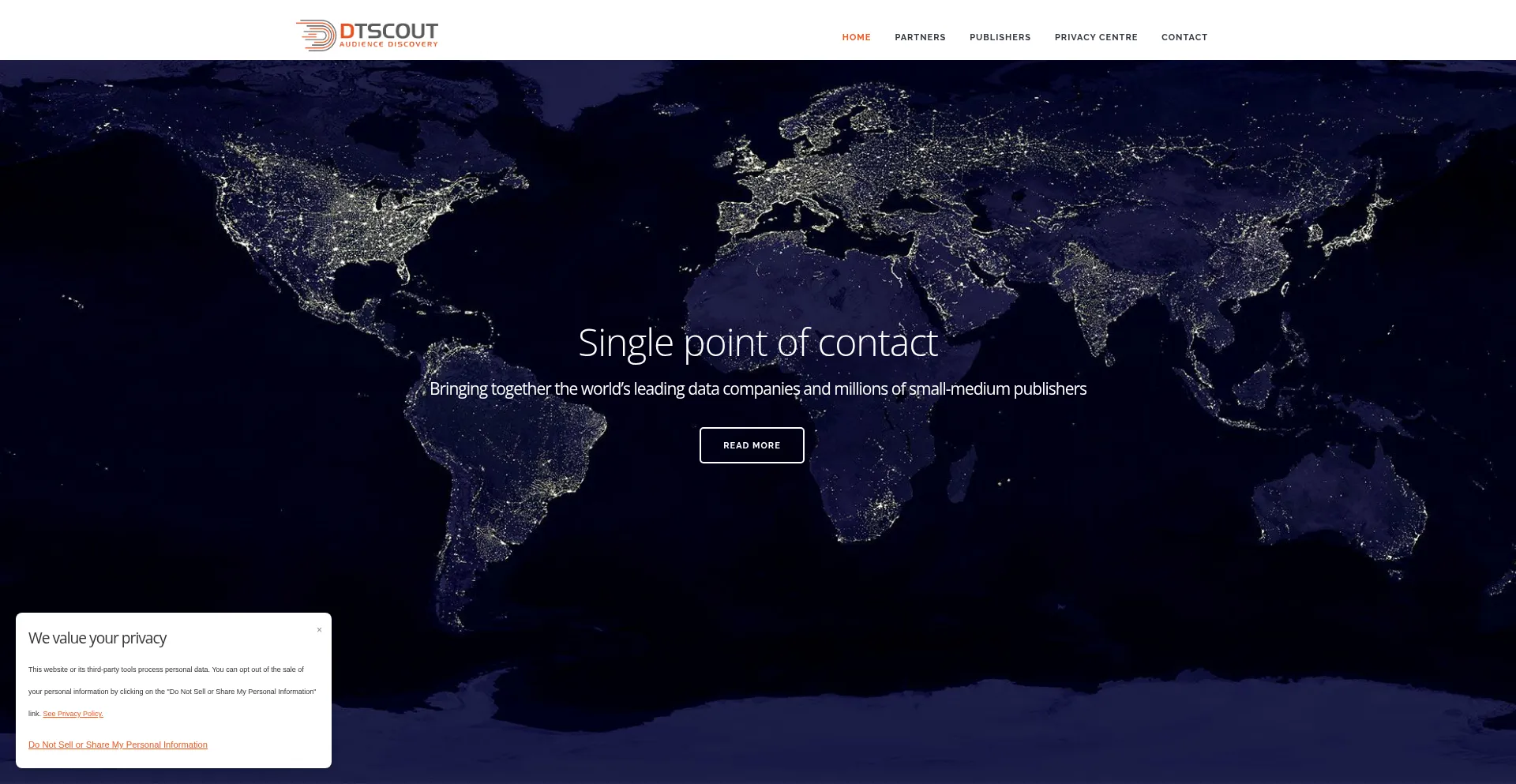
Task: Click the Audience Discovery tagline under logo
Action: (x=388, y=45)
